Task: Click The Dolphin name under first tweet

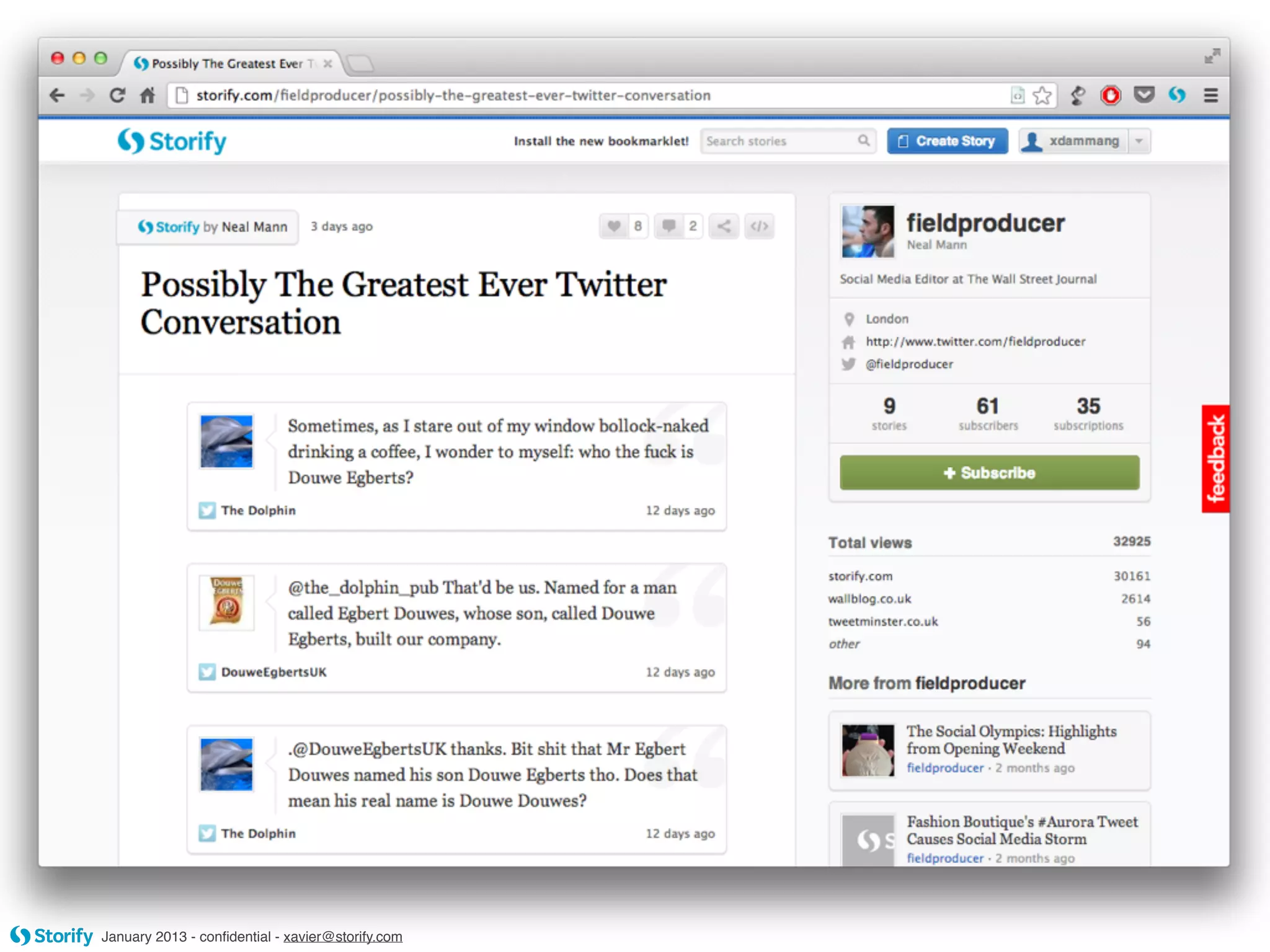Action: pos(258,510)
